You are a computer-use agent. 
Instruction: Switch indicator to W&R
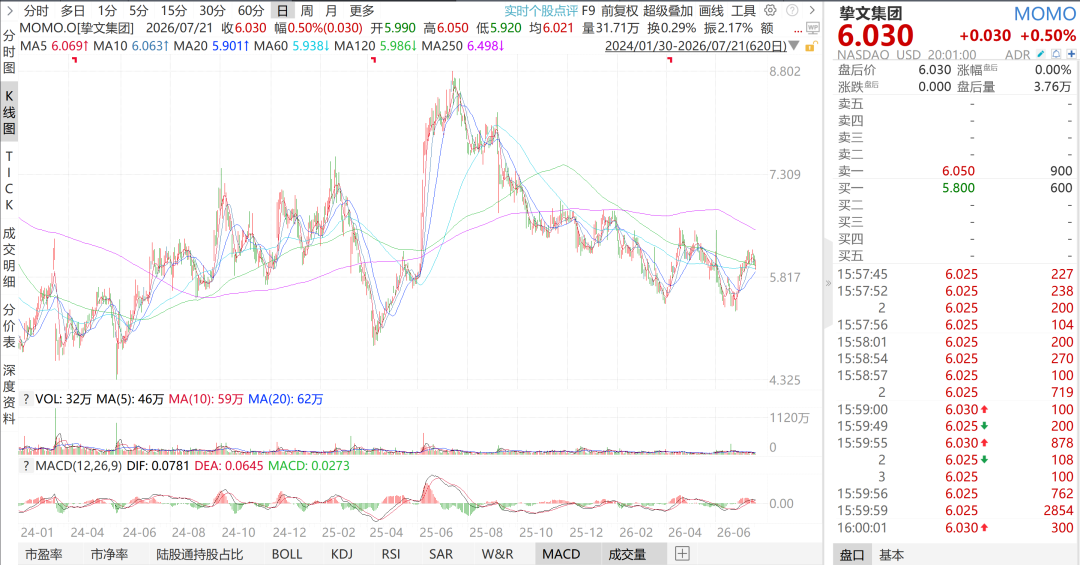click(x=497, y=554)
